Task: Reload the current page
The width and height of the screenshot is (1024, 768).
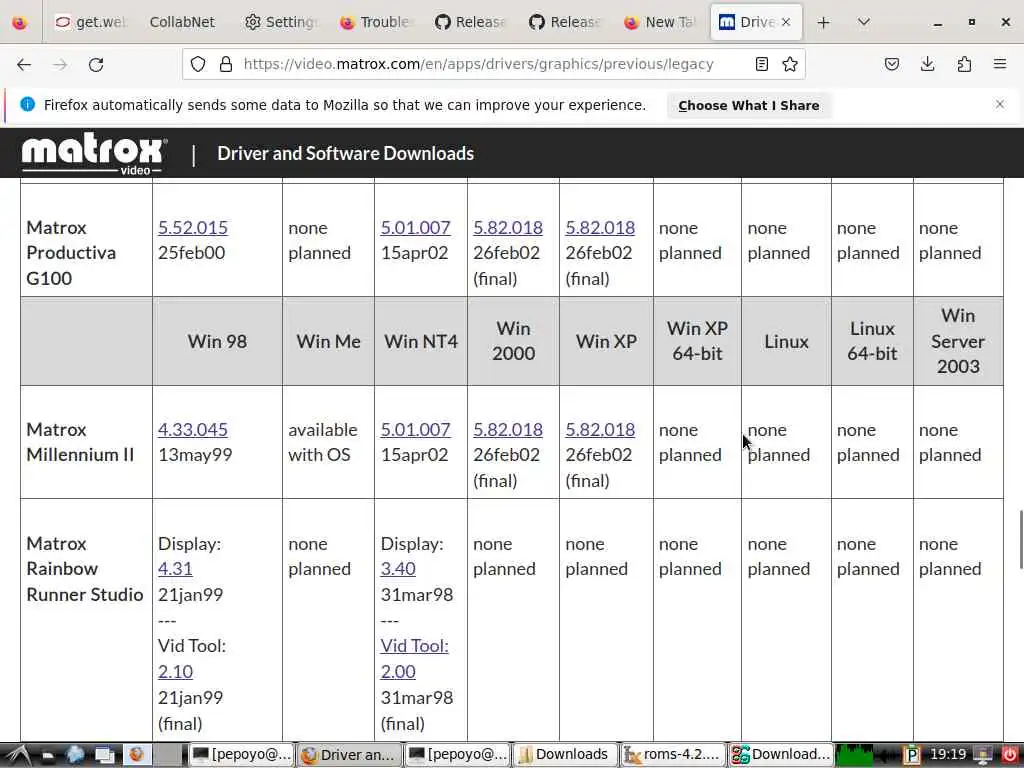Action: (96, 64)
